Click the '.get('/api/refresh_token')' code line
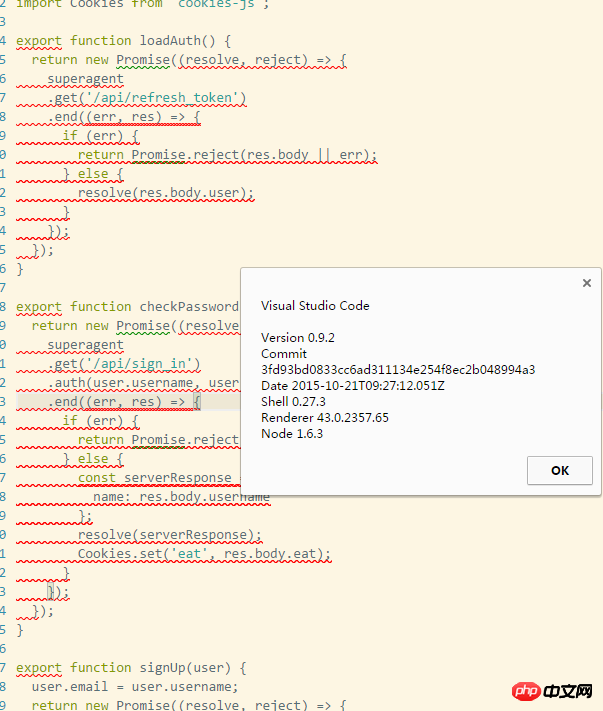The height and width of the screenshot is (711, 603). coord(147,98)
